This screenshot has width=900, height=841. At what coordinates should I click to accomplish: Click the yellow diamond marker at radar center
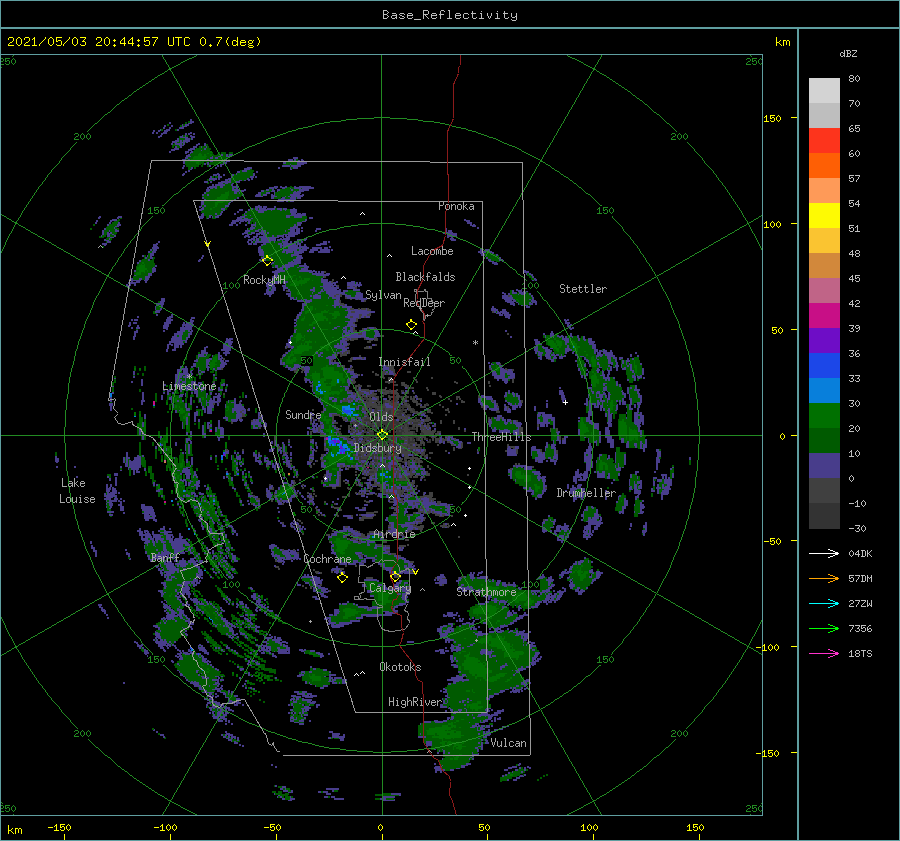tap(382, 435)
